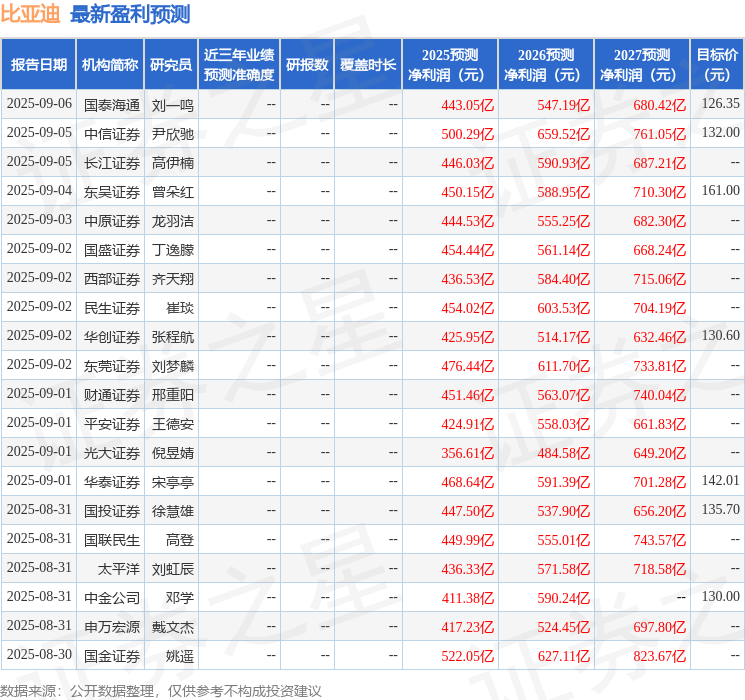This screenshot has width=745, height=700.
Task: Select the 机构简称 column header
Action: (x=110, y=65)
